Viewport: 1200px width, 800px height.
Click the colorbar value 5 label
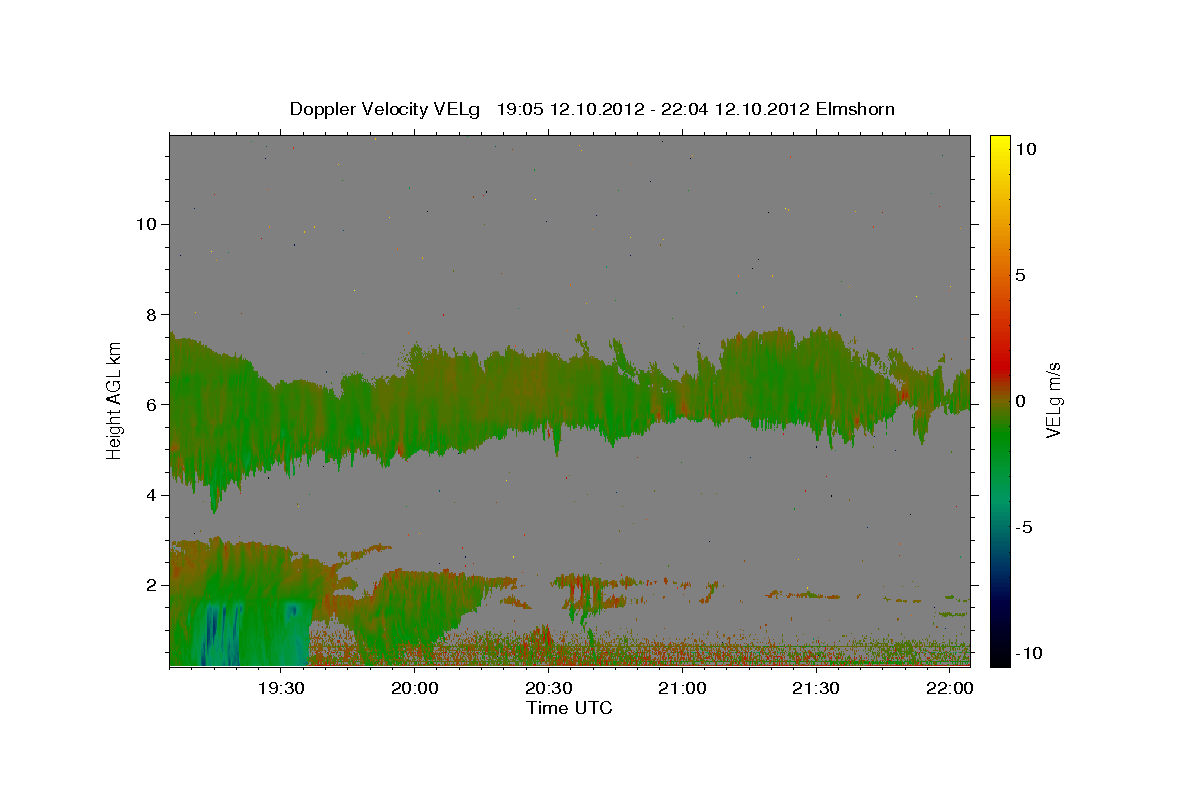coord(1020,275)
